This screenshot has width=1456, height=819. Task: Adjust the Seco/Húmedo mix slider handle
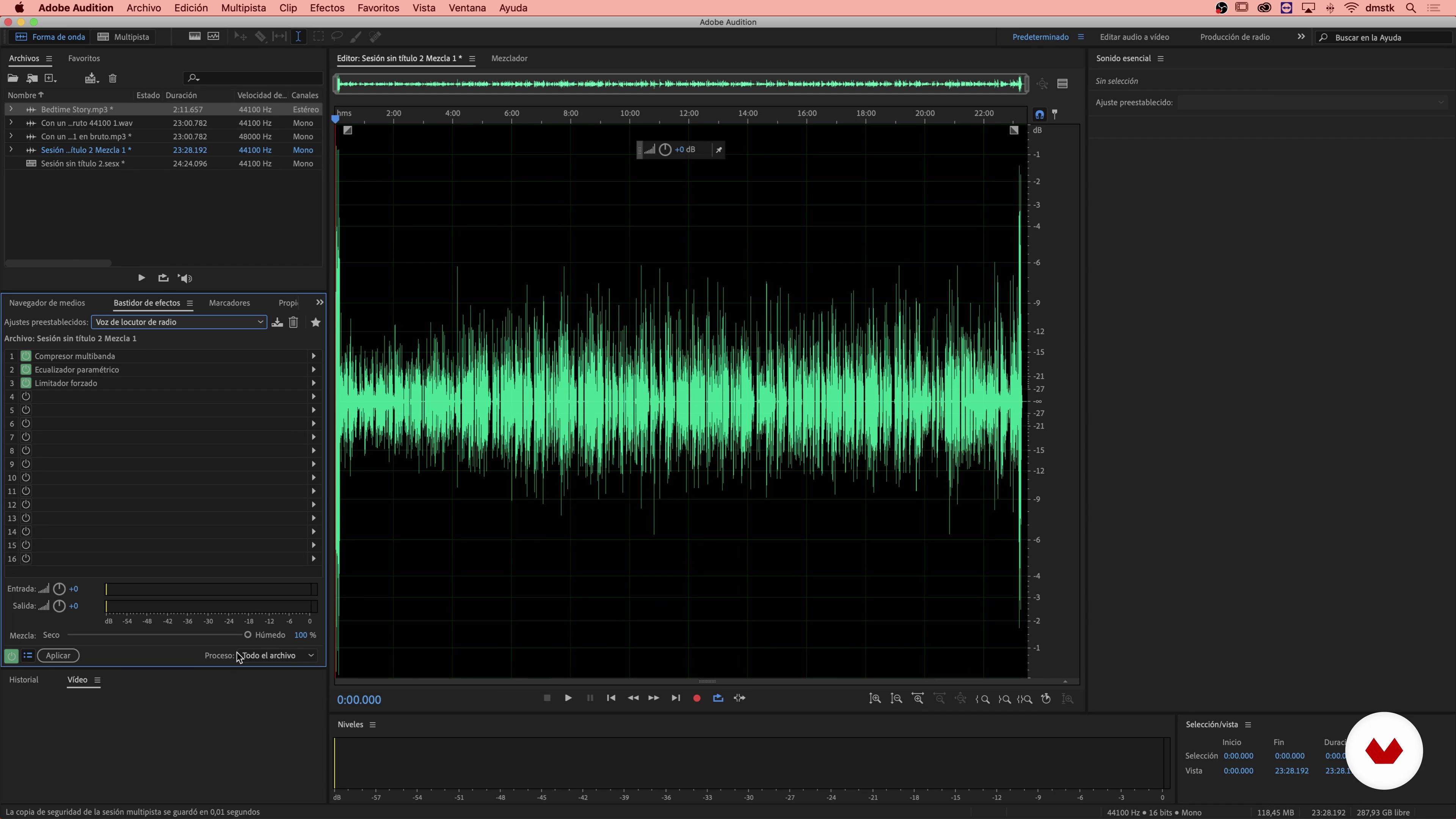248,635
